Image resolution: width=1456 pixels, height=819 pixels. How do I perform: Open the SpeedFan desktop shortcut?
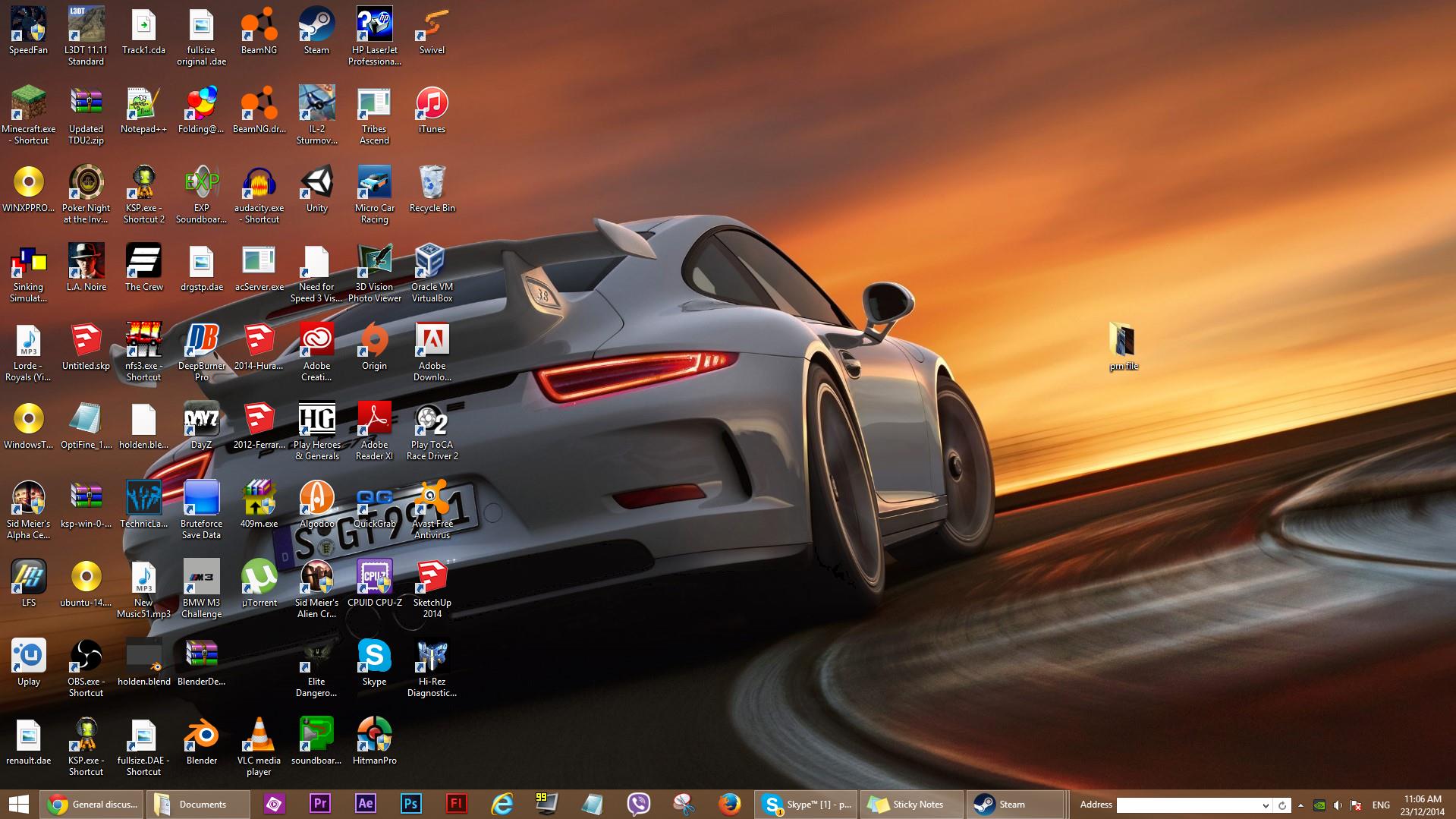[29, 31]
